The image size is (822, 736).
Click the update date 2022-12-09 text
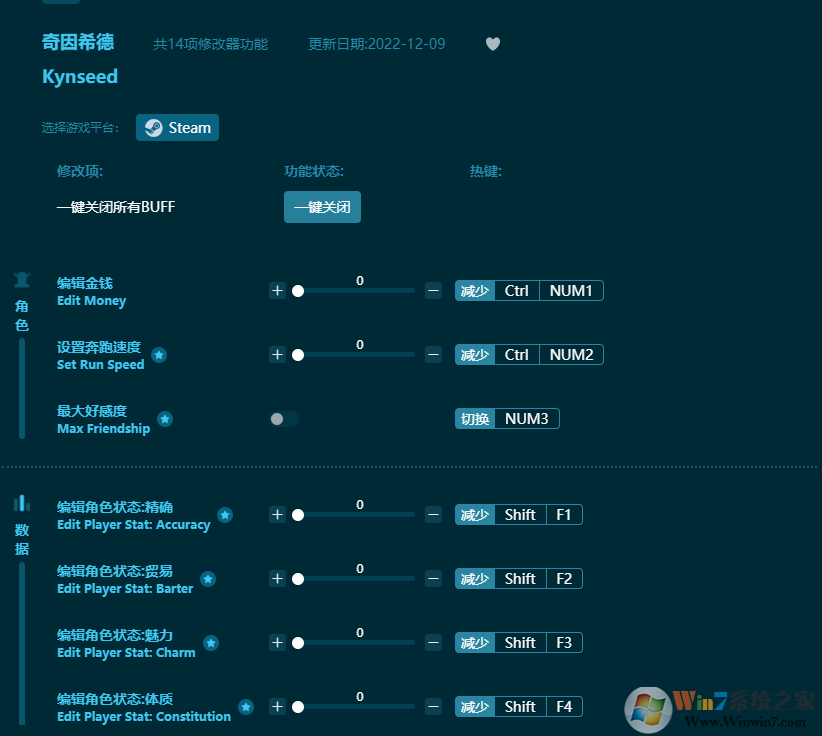point(376,44)
